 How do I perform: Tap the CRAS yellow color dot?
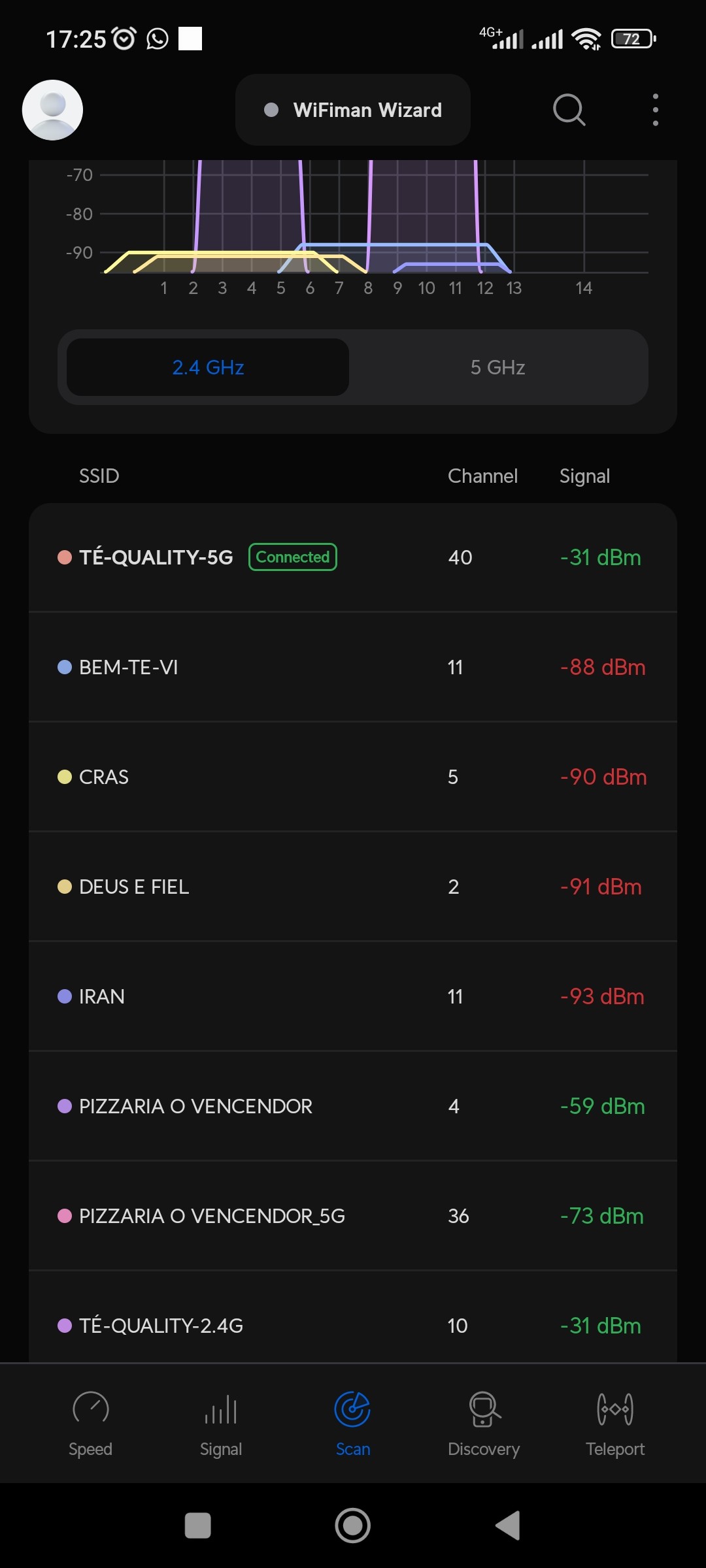pos(65,777)
